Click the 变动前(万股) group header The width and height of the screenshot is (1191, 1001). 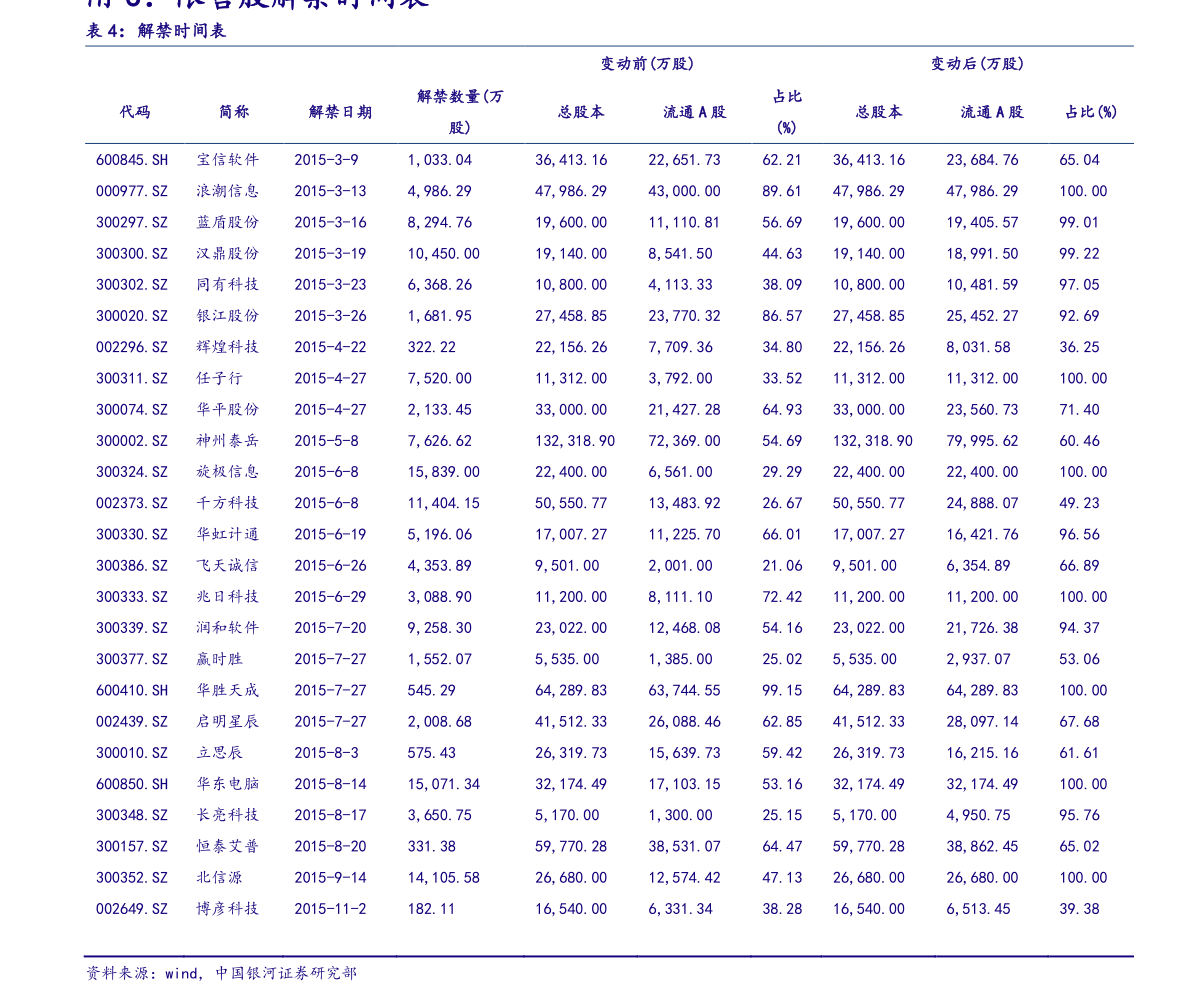[647, 64]
